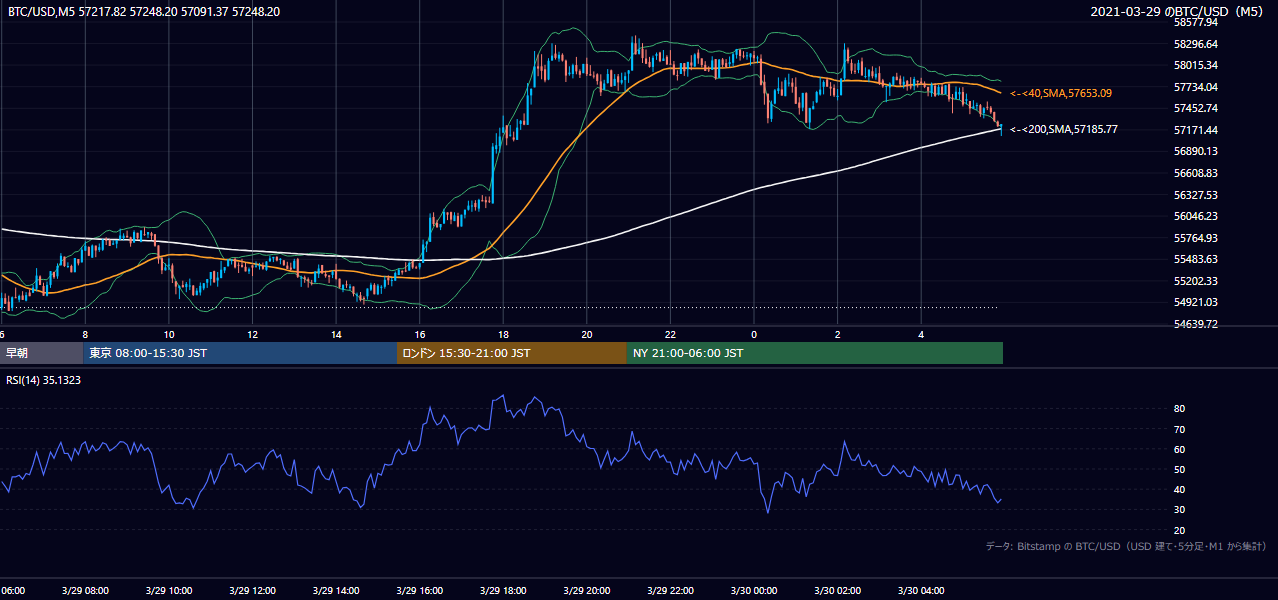1278x600 pixels.
Task: Click hour tick 10 under price chart
Action: (x=169, y=334)
